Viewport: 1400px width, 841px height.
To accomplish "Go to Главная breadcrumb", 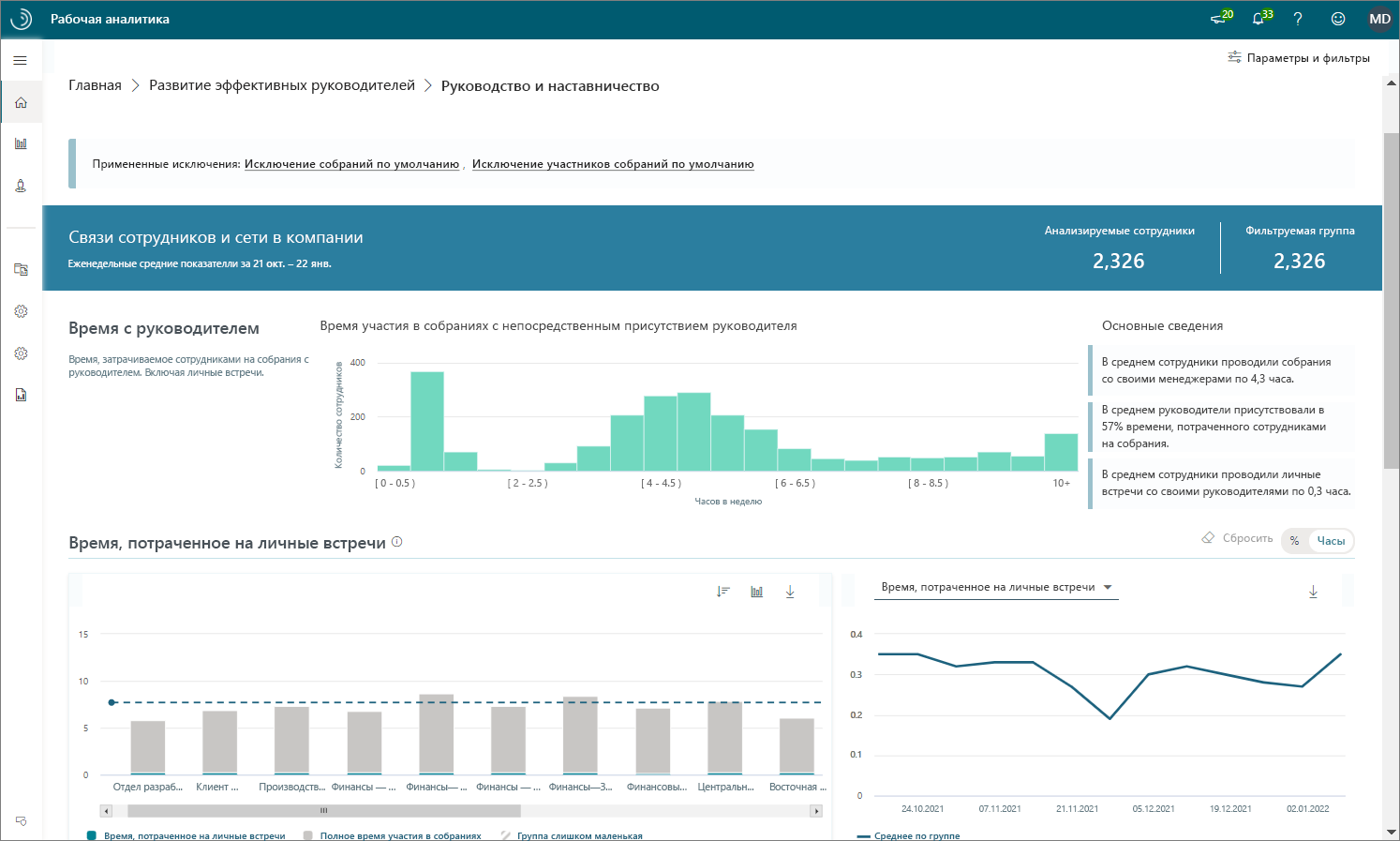I will click(x=95, y=85).
